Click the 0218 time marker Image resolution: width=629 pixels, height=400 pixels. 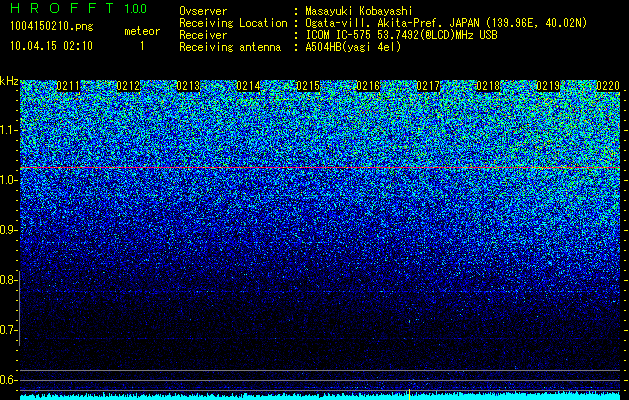click(x=488, y=86)
